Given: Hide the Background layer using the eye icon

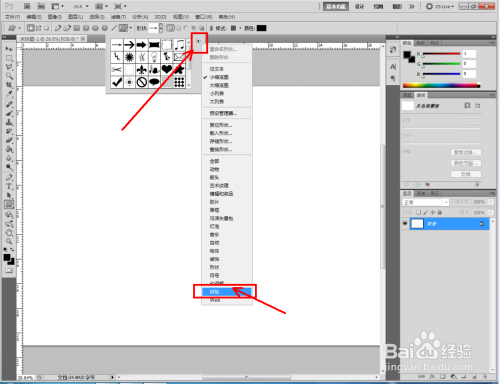Looking at the screenshot, I should pos(405,223).
